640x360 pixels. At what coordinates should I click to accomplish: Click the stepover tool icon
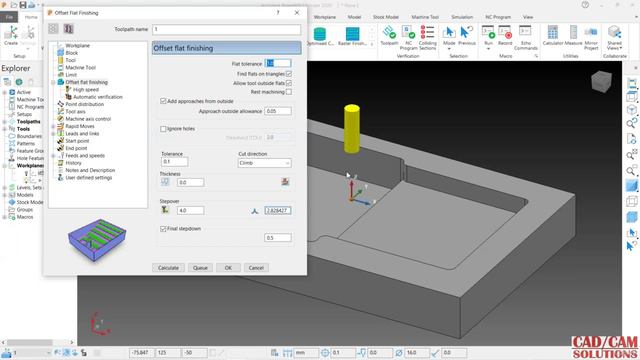[x=165, y=210]
